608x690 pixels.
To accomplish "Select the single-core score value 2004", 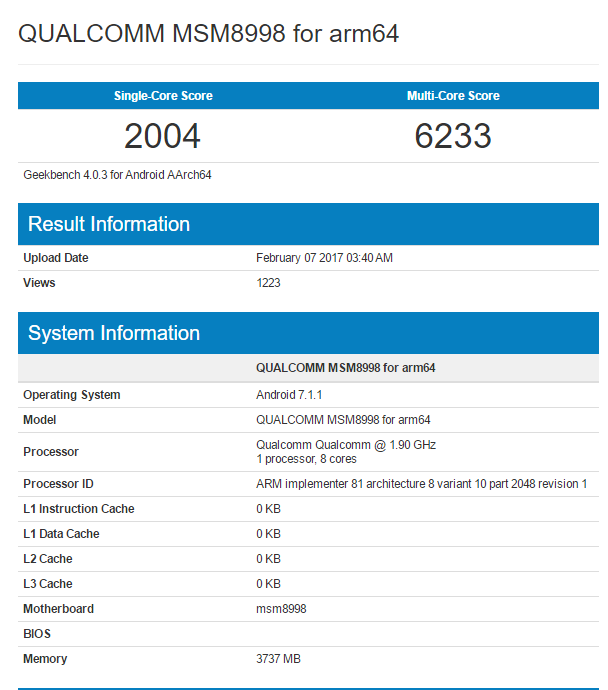I will tap(162, 136).
